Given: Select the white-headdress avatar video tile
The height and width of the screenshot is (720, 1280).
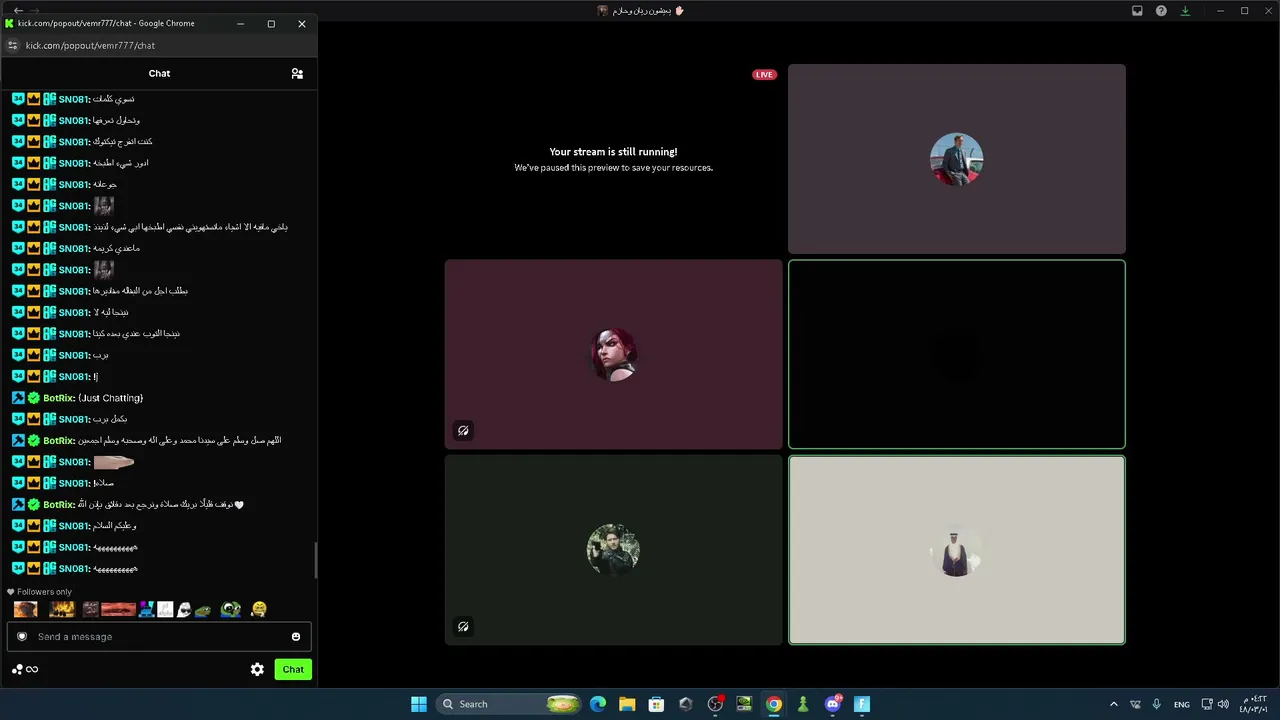Looking at the screenshot, I should click(x=957, y=550).
